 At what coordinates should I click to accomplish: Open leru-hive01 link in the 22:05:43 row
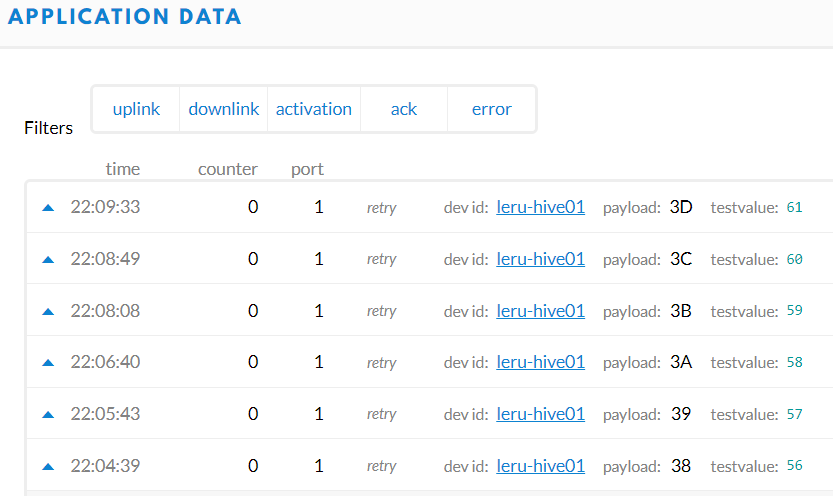pos(540,414)
